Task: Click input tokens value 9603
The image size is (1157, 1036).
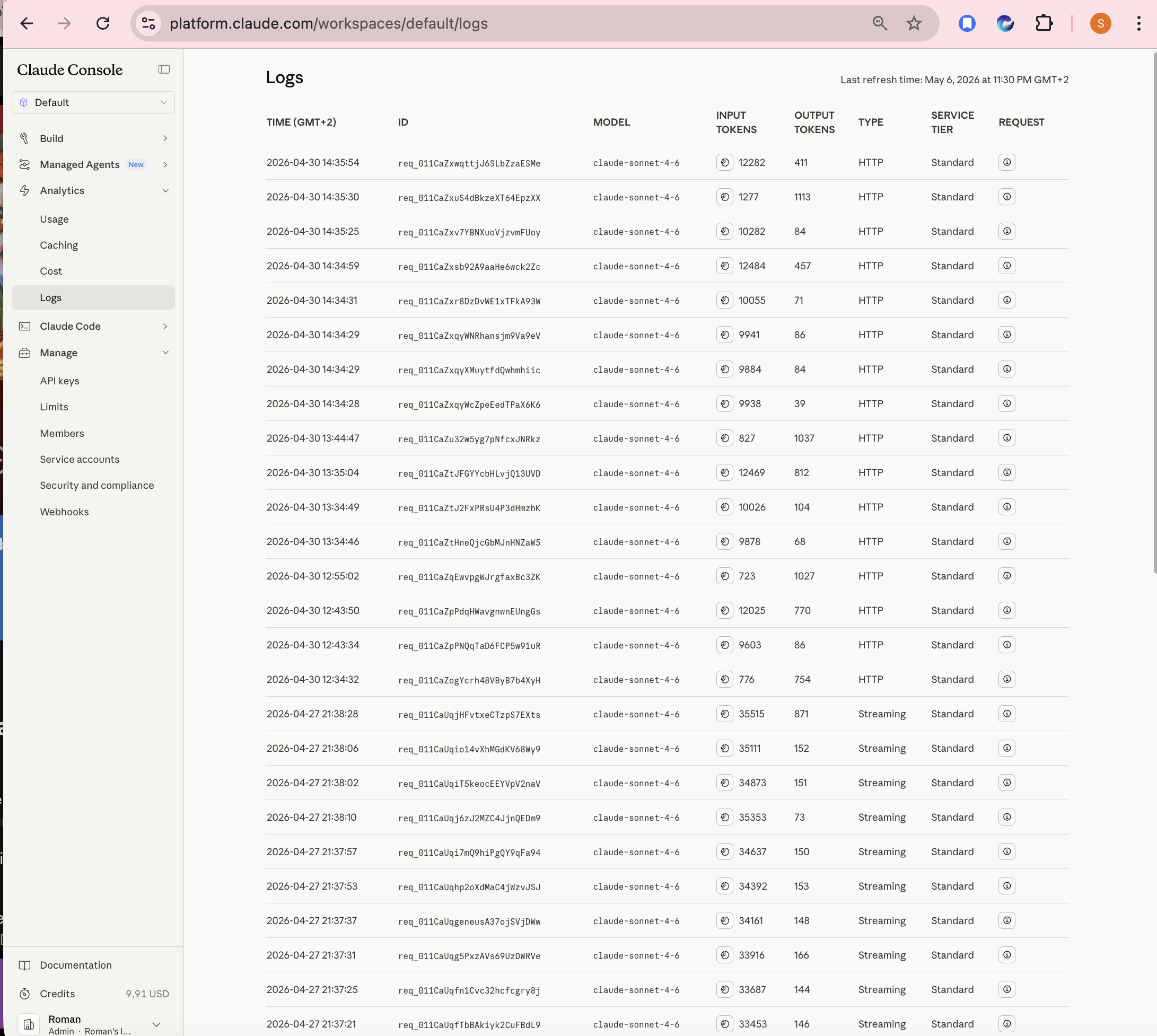Action: click(749, 645)
